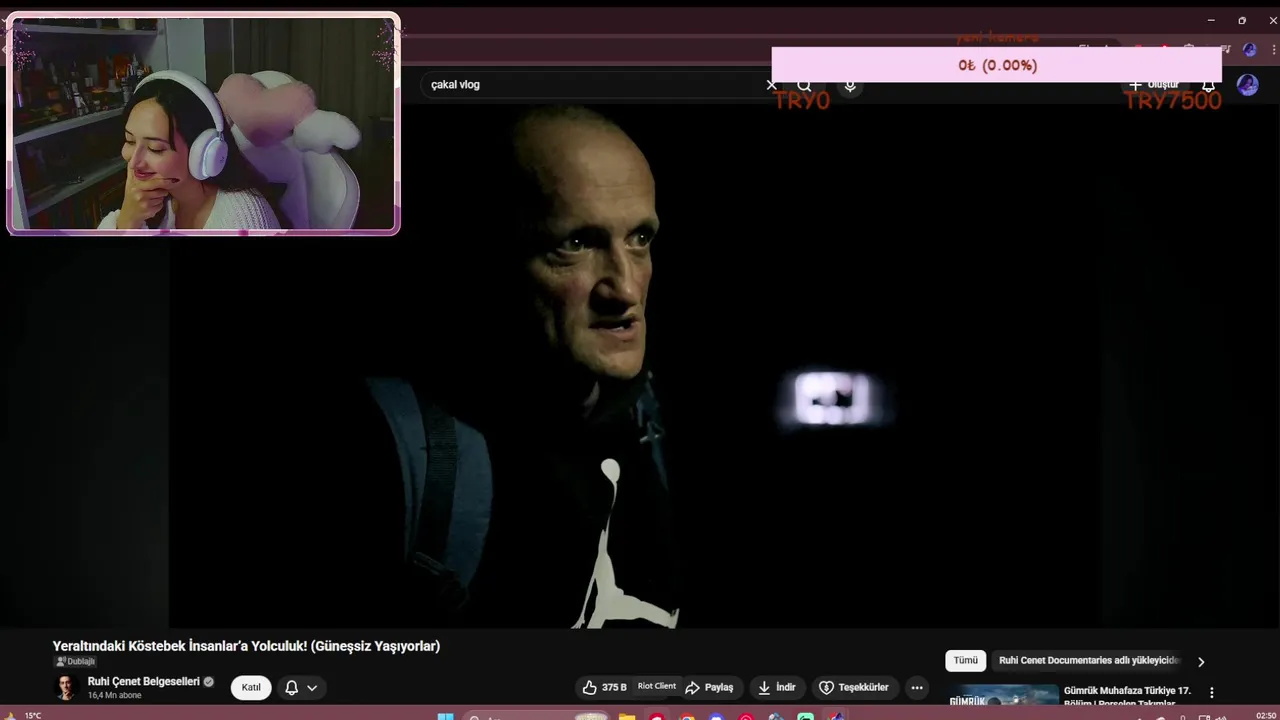The width and height of the screenshot is (1280, 720).
Task: Click the YouTube search magnifier icon
Action: click(805, 86)
